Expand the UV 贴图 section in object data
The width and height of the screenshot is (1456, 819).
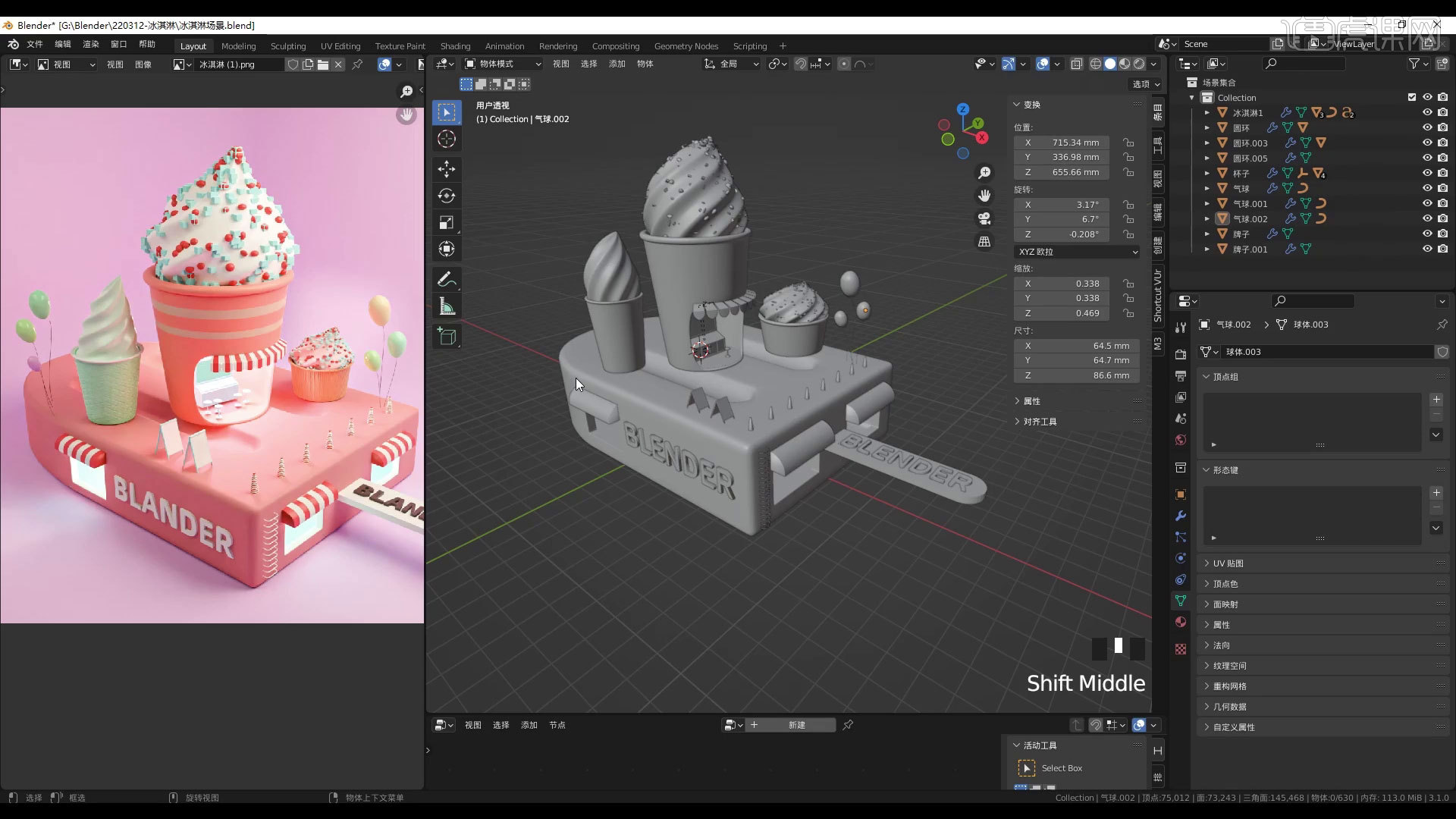tap(1228, 563)
